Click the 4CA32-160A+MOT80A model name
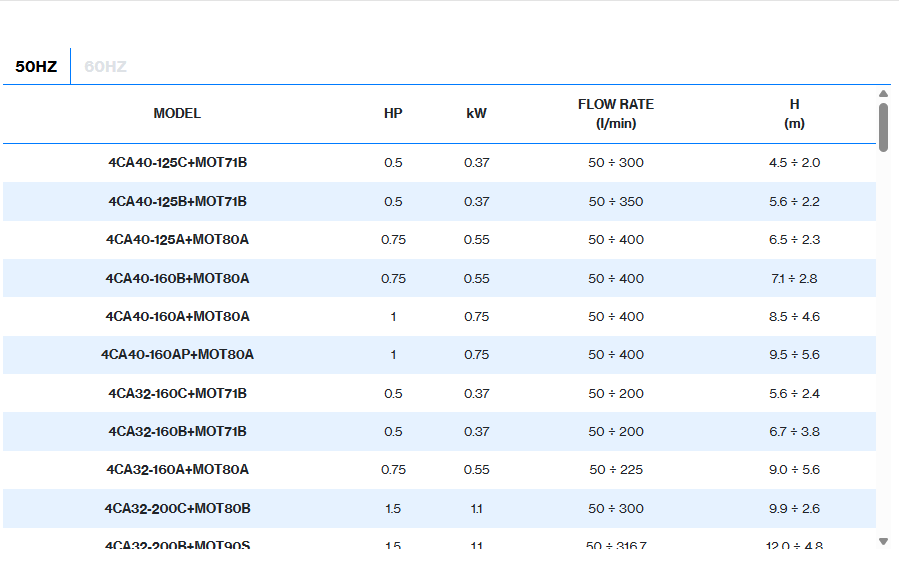Image resolution: width=899 pixels, height=566 pixels. [177, 470]
